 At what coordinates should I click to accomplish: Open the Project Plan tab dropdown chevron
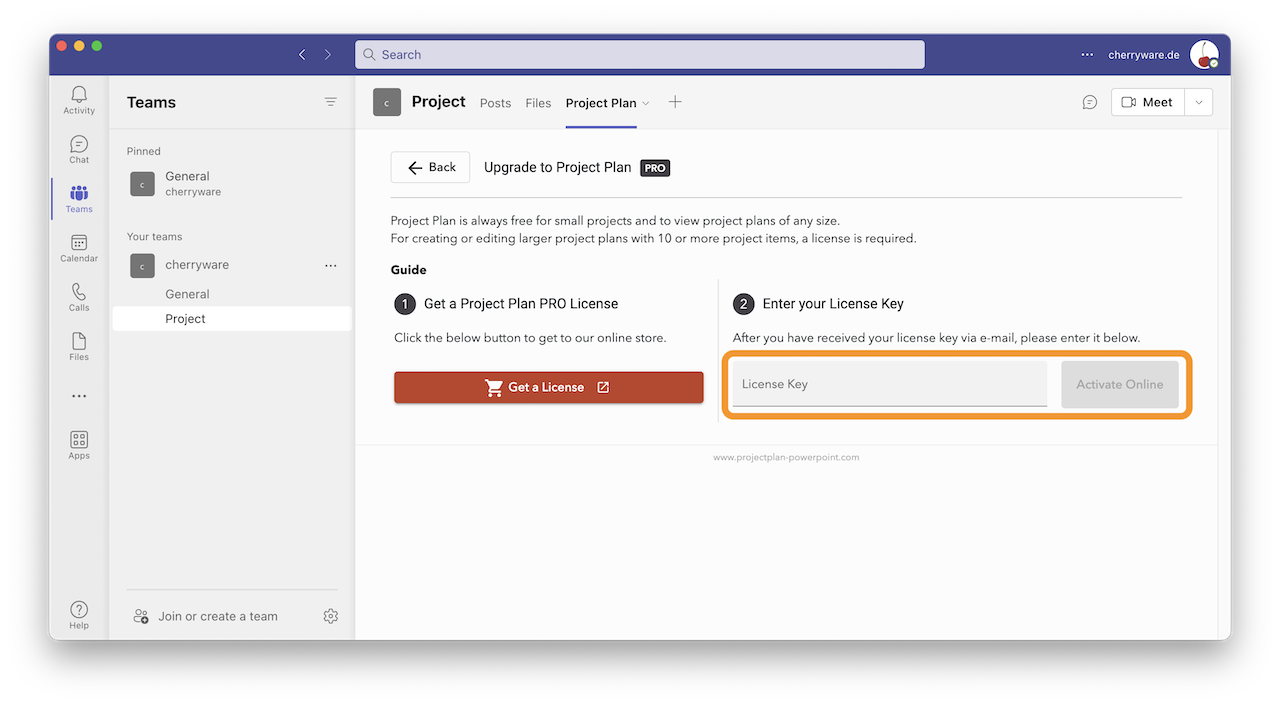pos(646,103)
